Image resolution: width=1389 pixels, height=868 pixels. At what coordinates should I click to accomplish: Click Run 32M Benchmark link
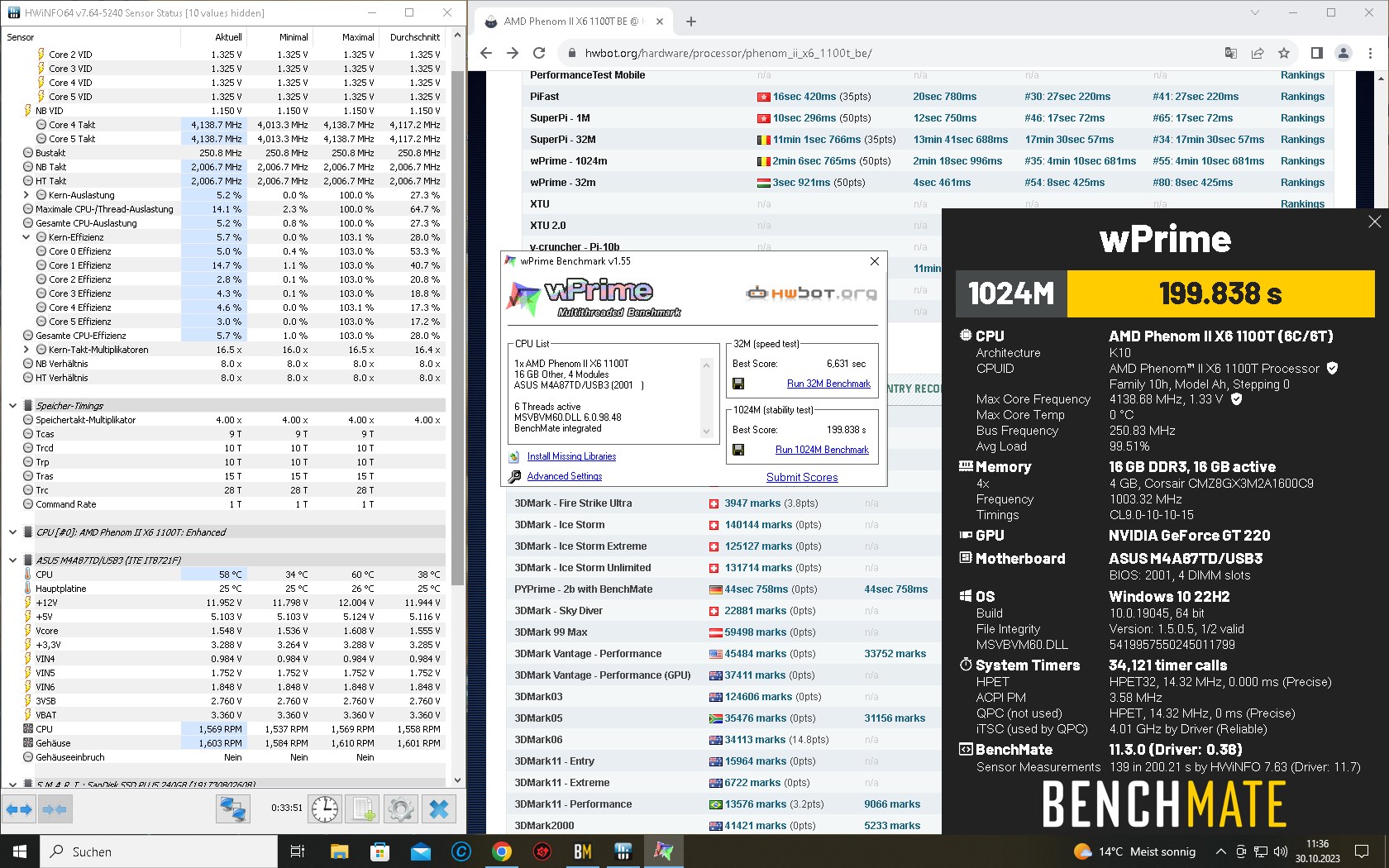(x=828, y=384)
